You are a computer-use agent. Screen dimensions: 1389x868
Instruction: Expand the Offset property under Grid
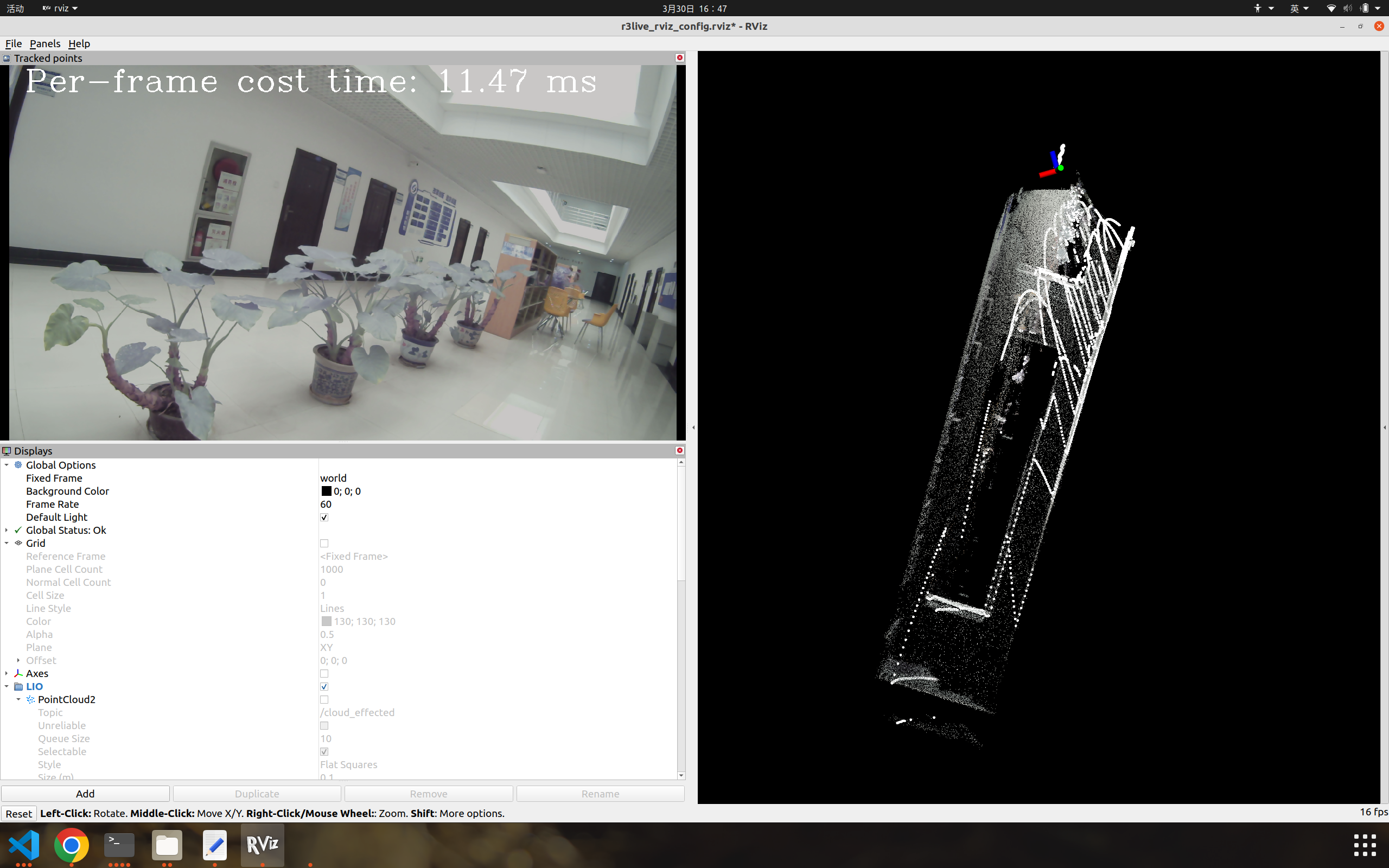pos(18,660)
